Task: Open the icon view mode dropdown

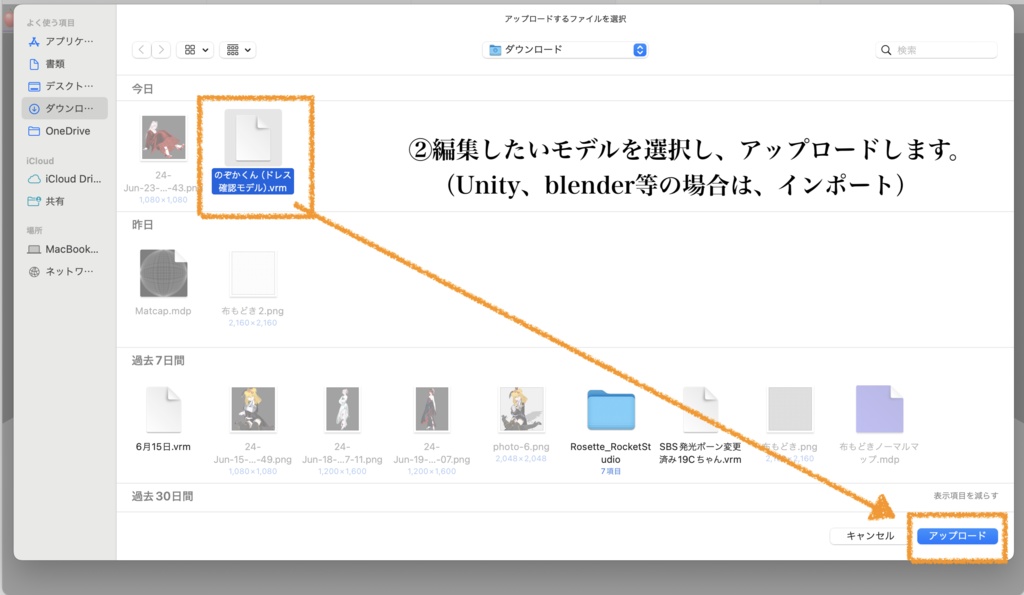Action: [195, 50]
